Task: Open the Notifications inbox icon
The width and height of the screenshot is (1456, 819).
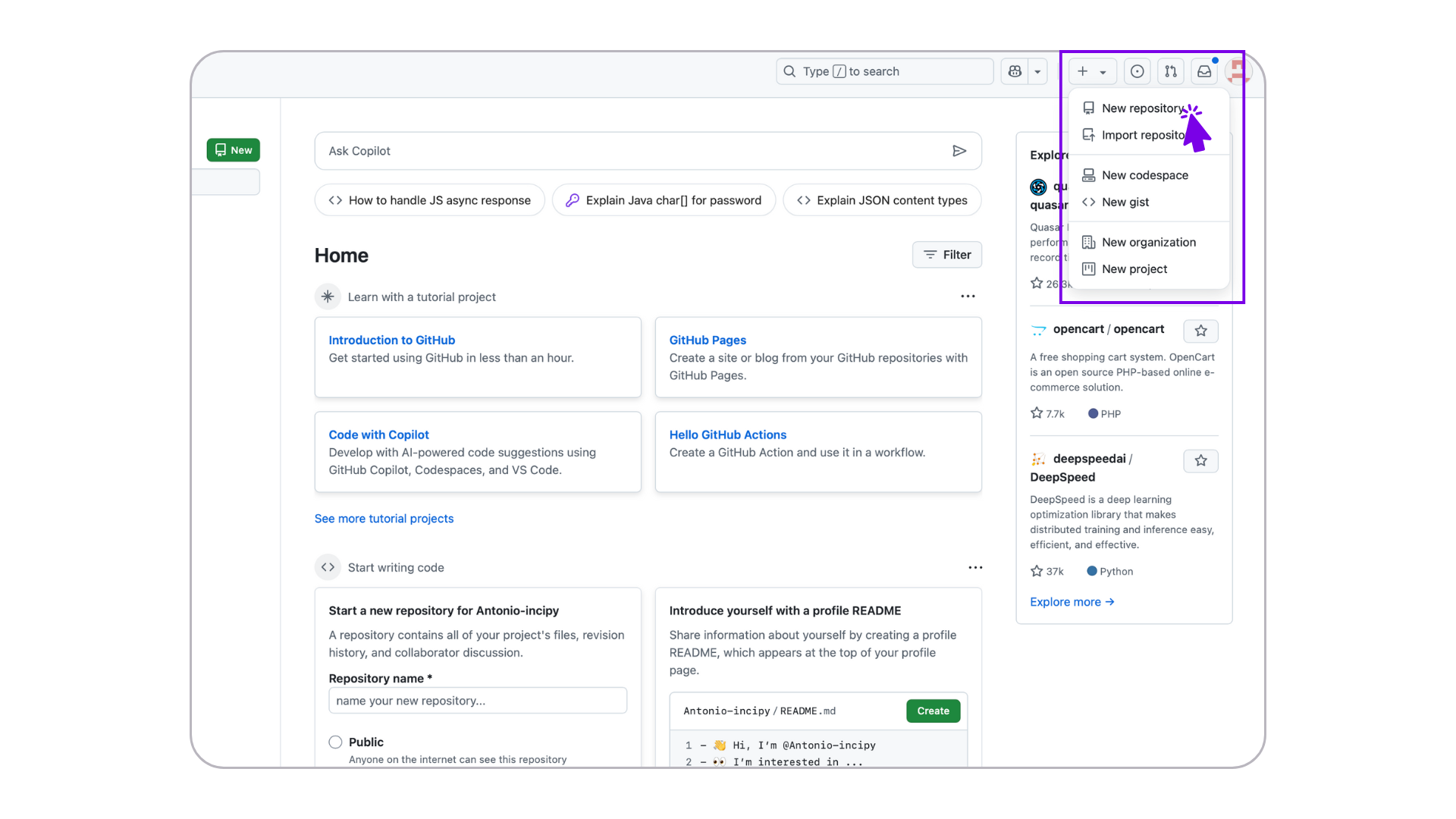Action: 1204,71
